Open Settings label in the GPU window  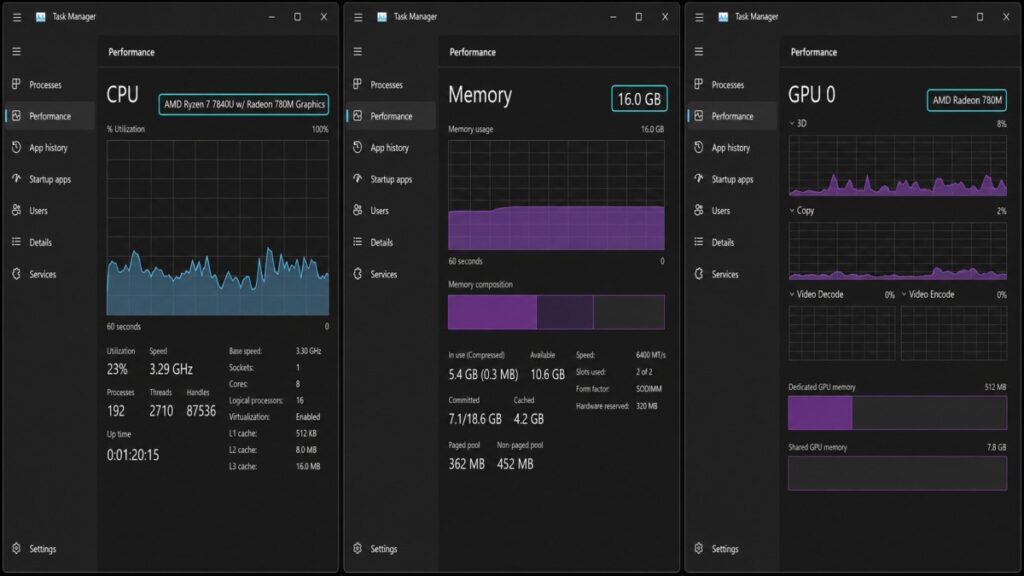coord(725,549)
